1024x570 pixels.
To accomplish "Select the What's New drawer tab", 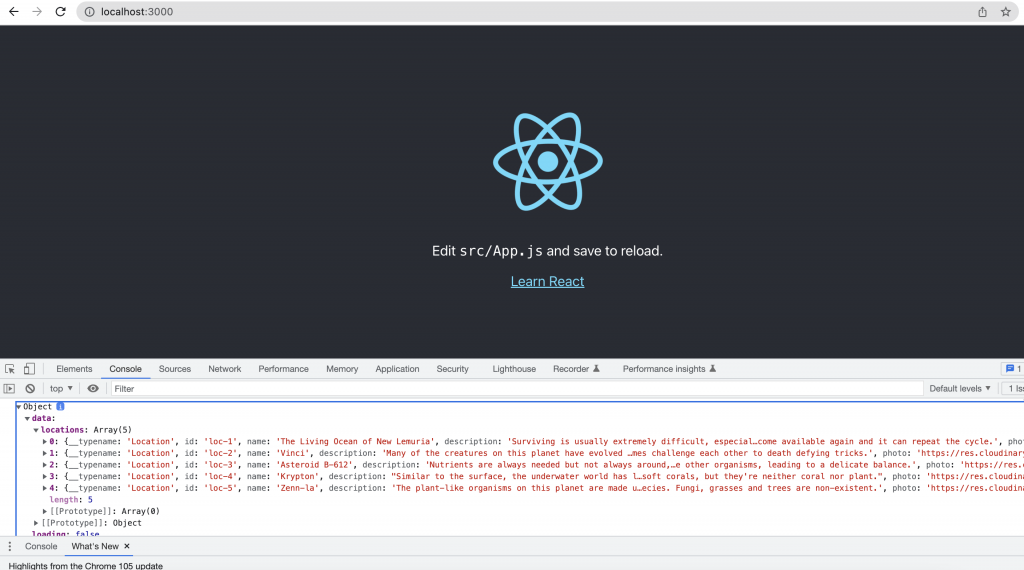I will tap(95, 546).
